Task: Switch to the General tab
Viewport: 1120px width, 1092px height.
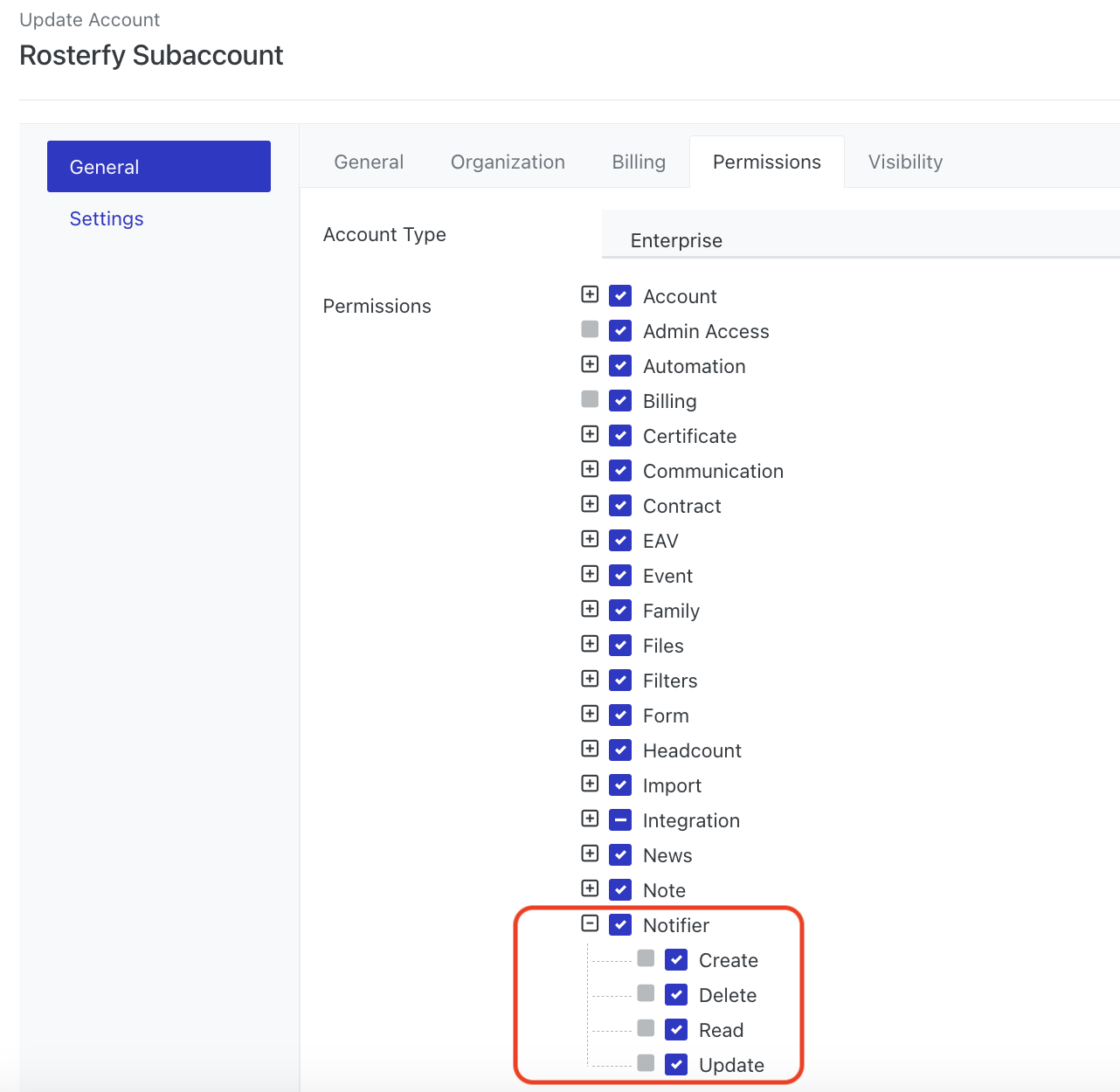Action: pyautogui.click(x=369, y=162)
